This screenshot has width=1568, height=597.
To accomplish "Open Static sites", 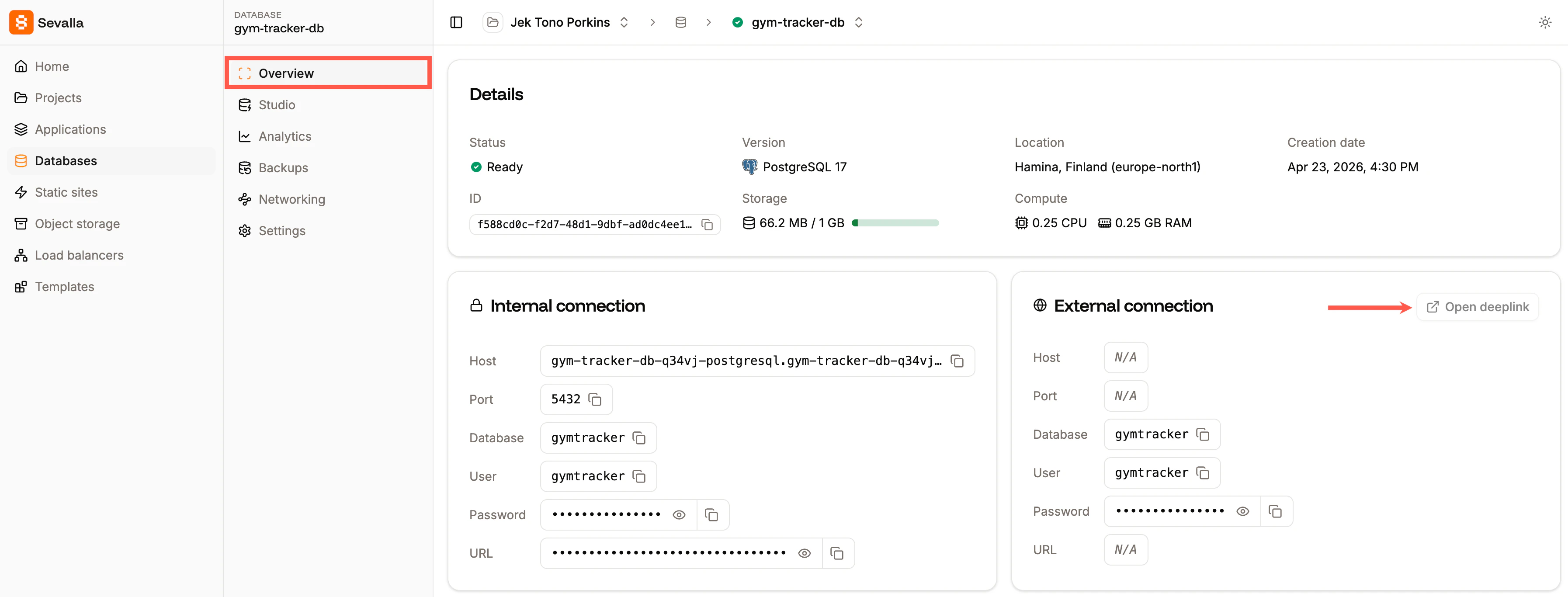I will click(111, 192).
